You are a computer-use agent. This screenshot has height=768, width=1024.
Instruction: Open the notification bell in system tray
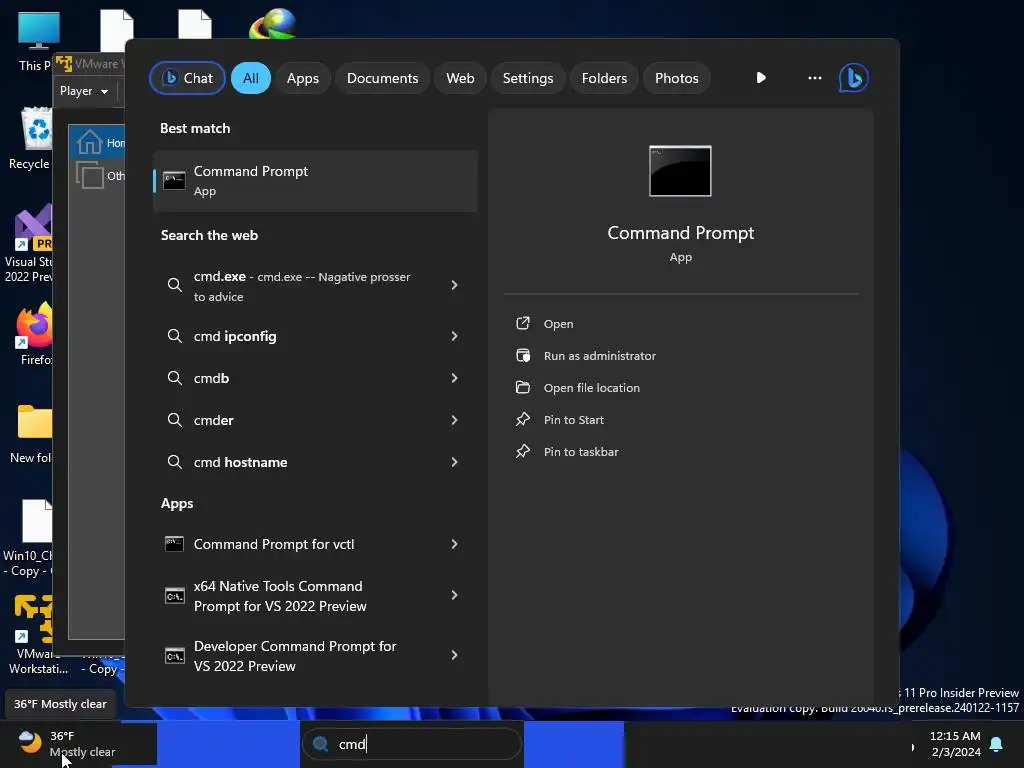point(996,744)
